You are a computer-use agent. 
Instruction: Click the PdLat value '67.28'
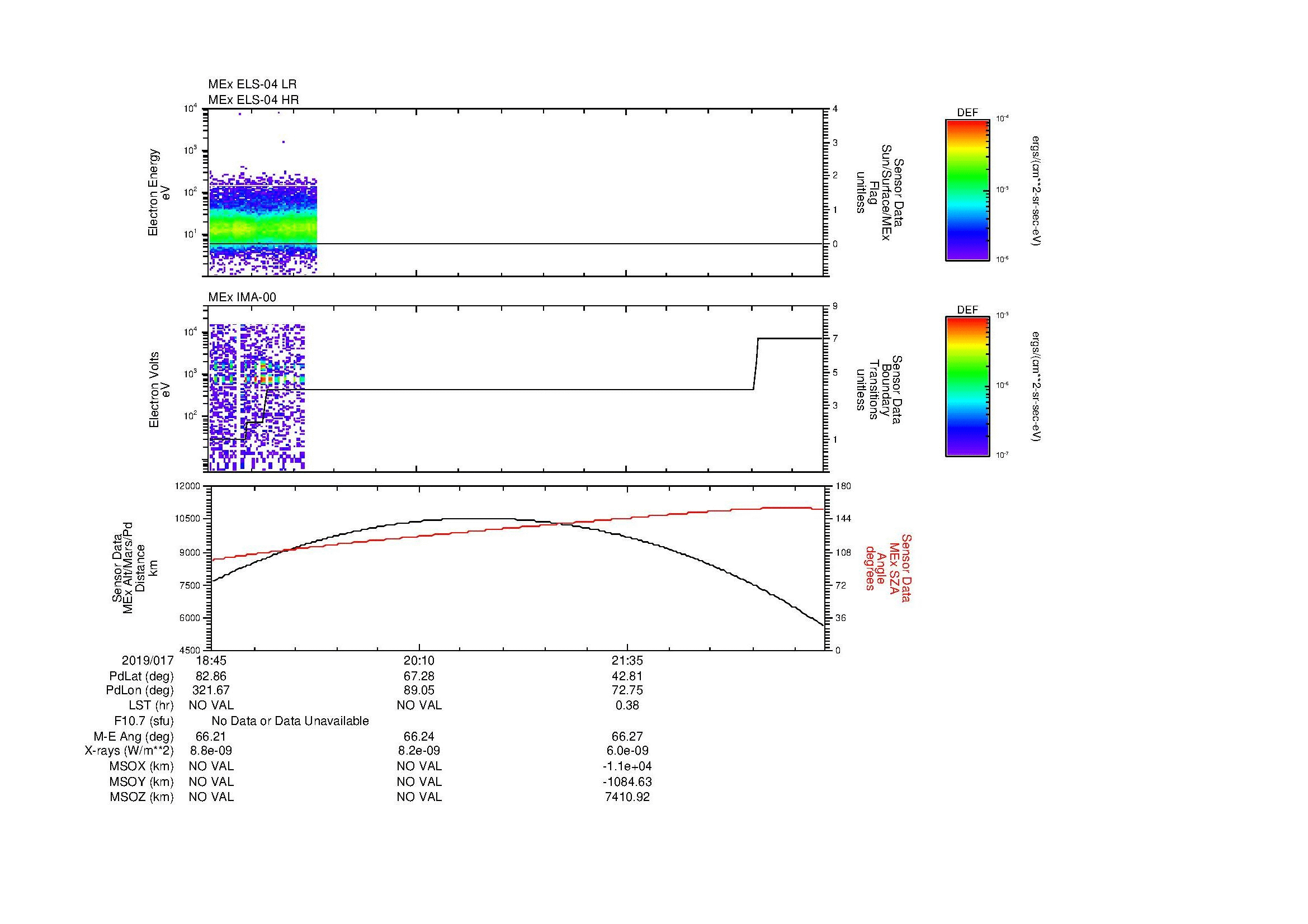419,676
